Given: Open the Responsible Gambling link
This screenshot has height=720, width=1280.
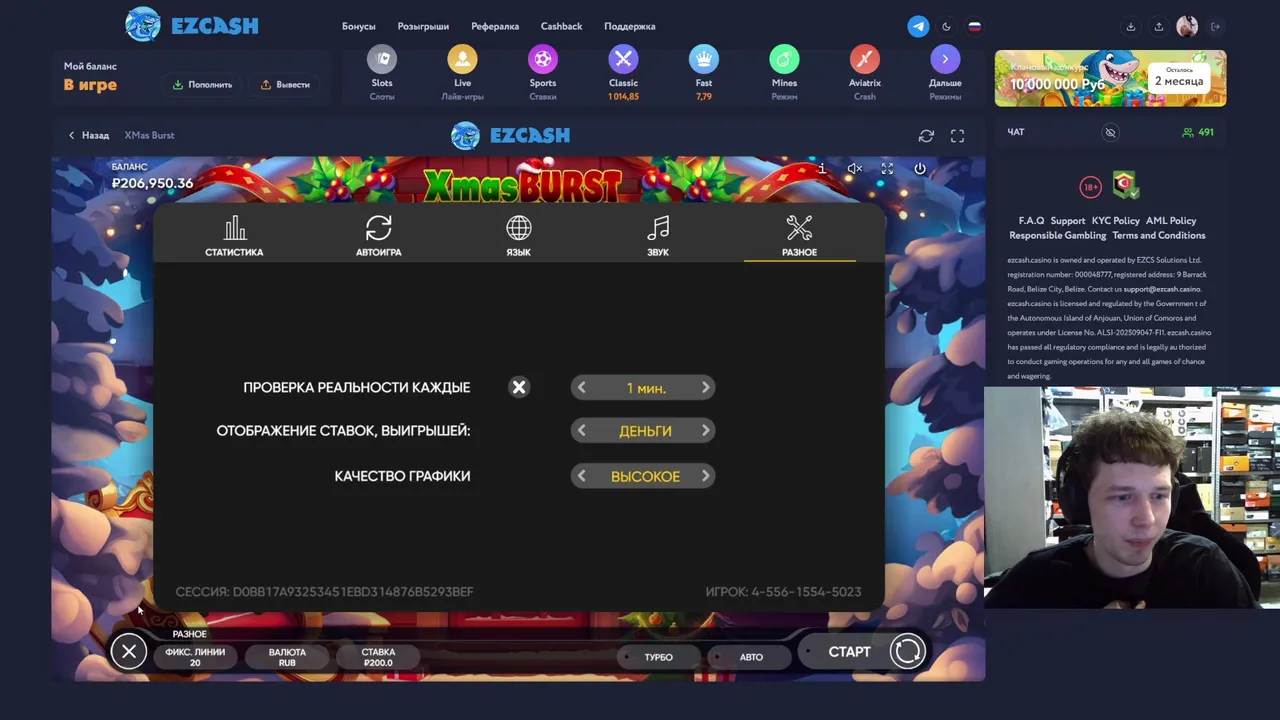Looking at the screenshot, I should coord(1058,236).
